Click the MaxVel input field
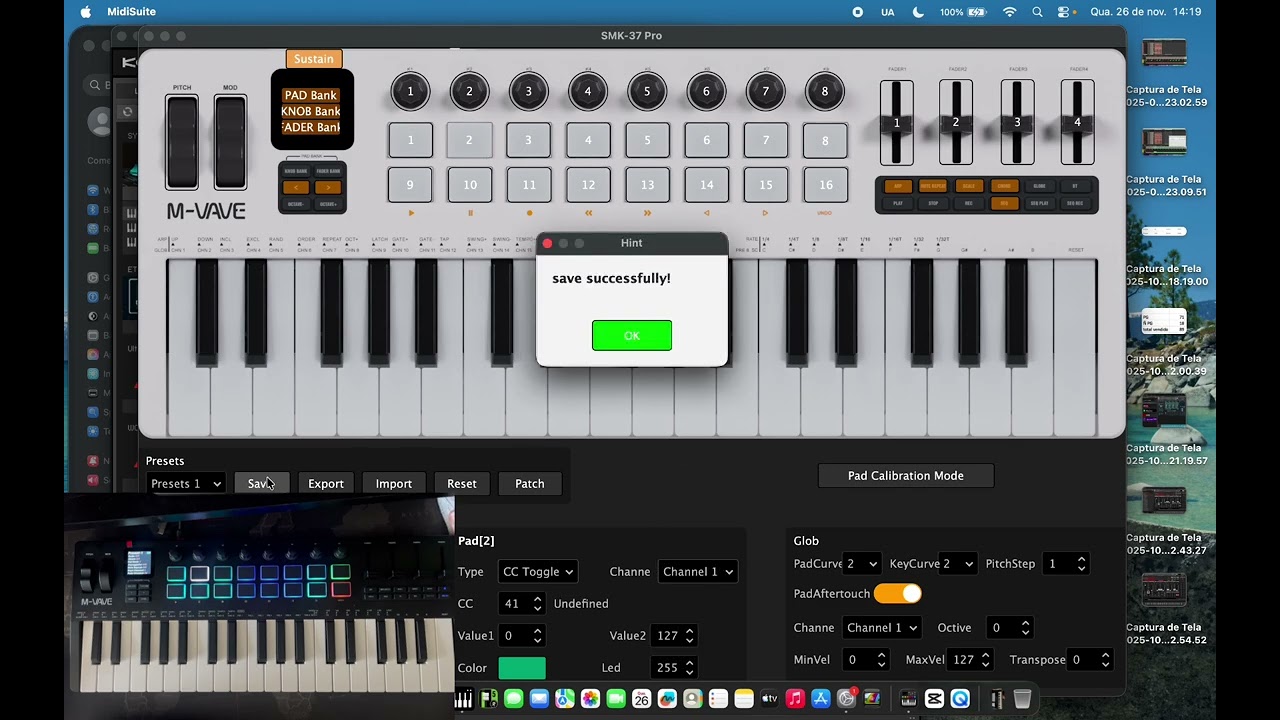1280x720 pixels. (x=969, y=660)
